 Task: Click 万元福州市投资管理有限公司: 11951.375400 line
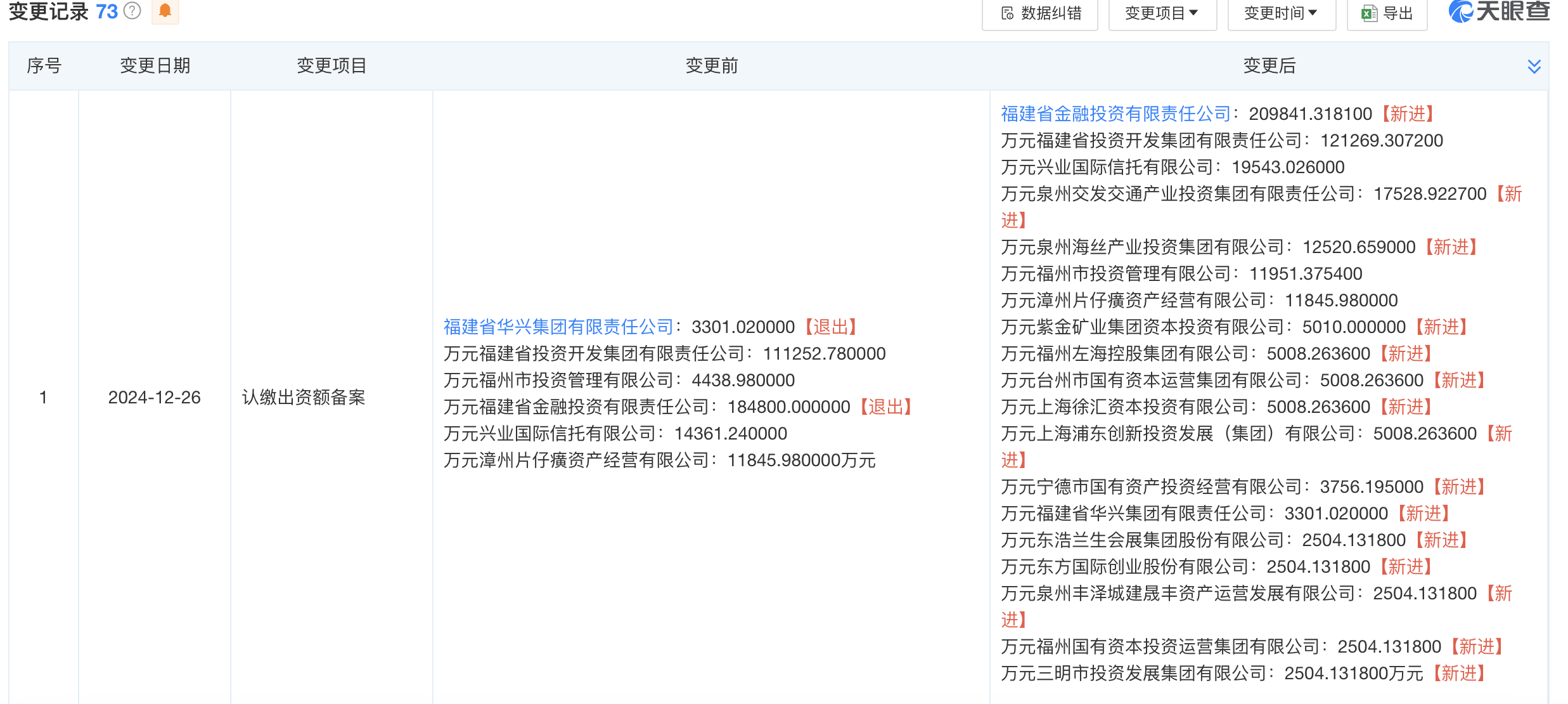(1181, 273)
